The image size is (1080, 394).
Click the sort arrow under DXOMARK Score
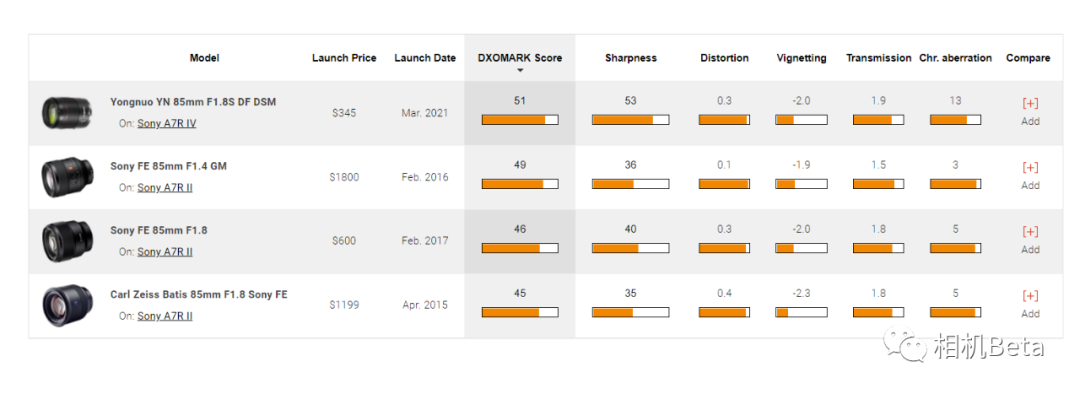520,70
